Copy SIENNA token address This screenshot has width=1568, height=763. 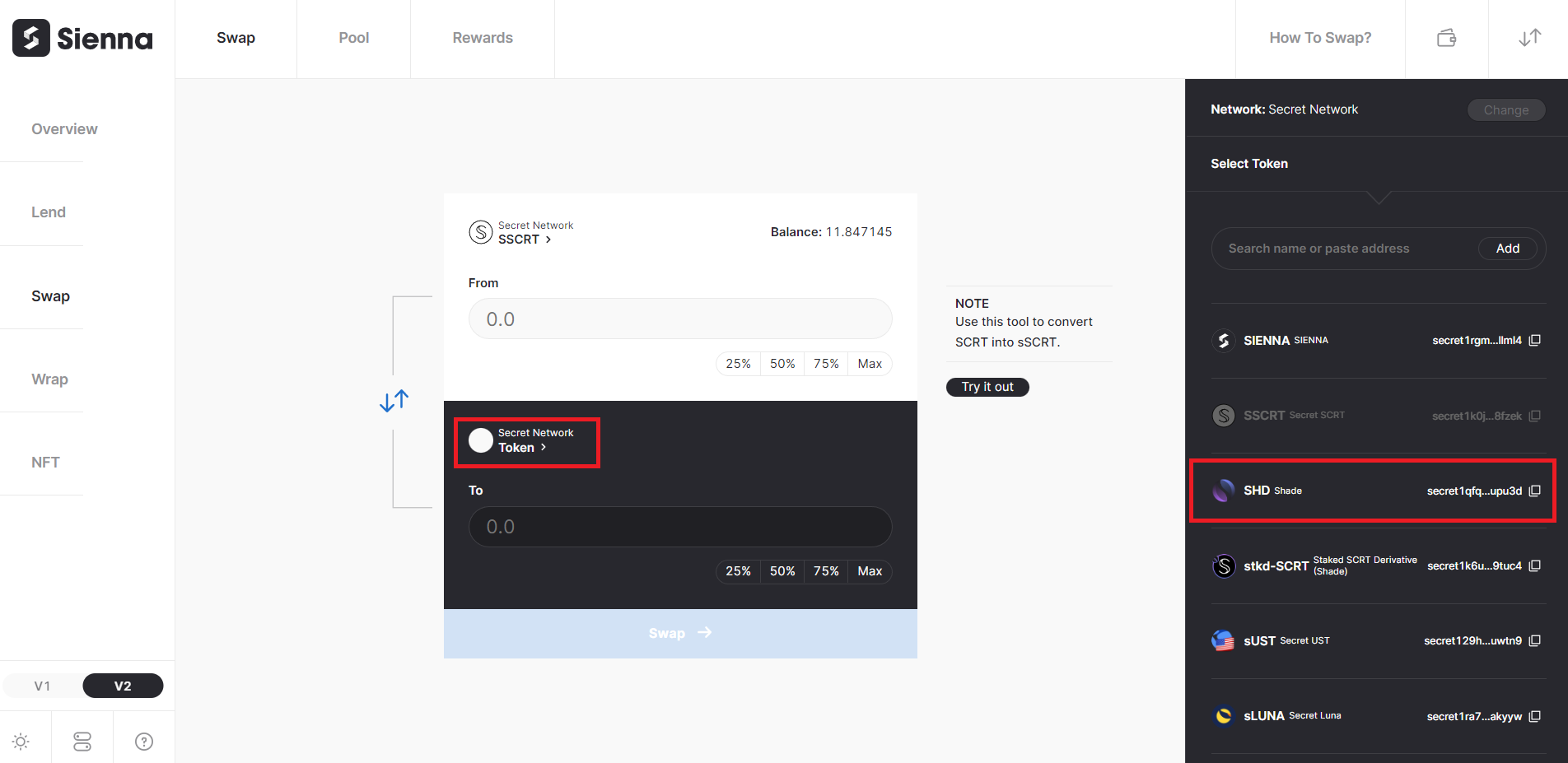tap(1535, 340)
